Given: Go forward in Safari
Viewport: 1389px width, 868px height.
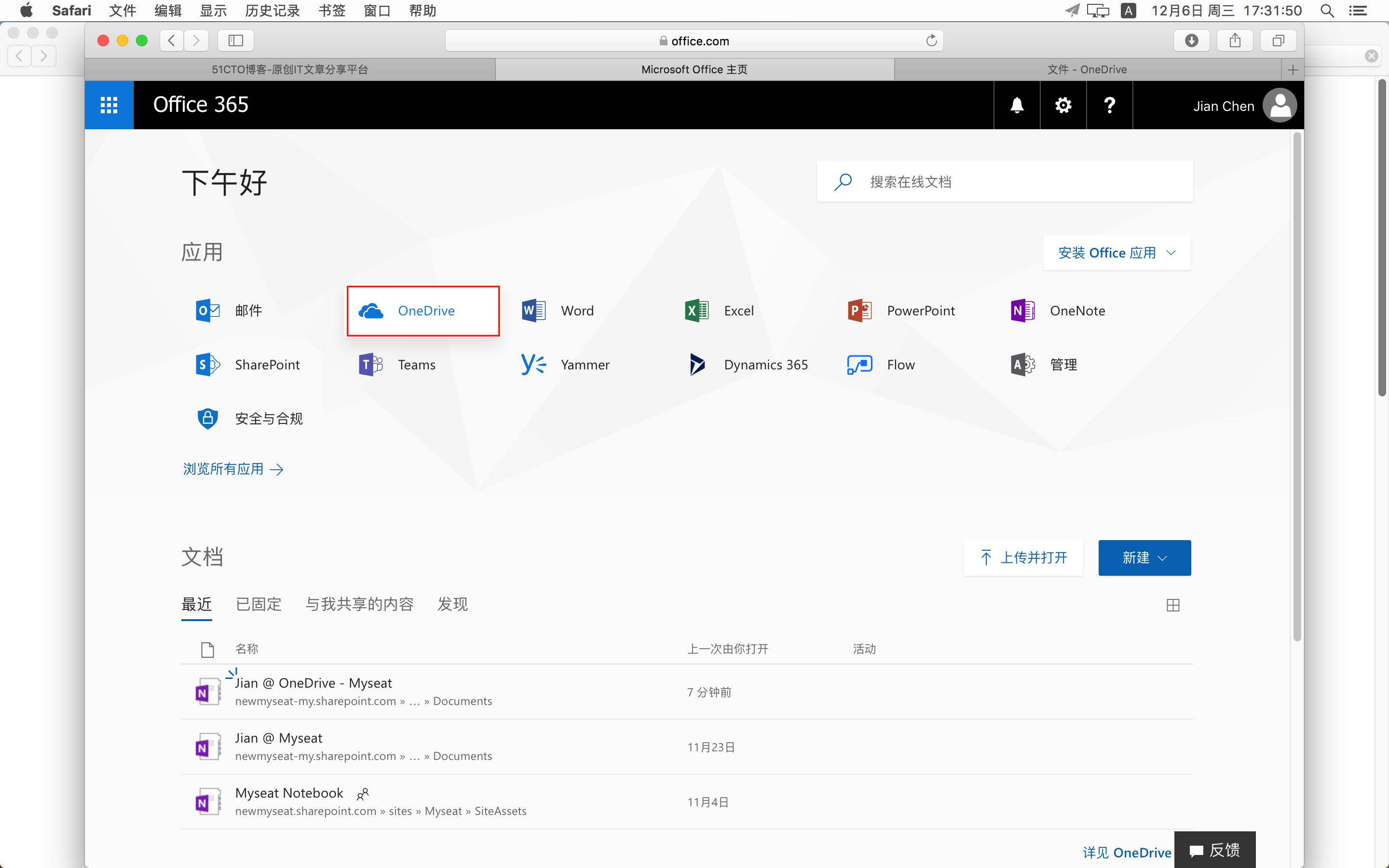Looking at the screenshot, I should [x=196, y=41].
